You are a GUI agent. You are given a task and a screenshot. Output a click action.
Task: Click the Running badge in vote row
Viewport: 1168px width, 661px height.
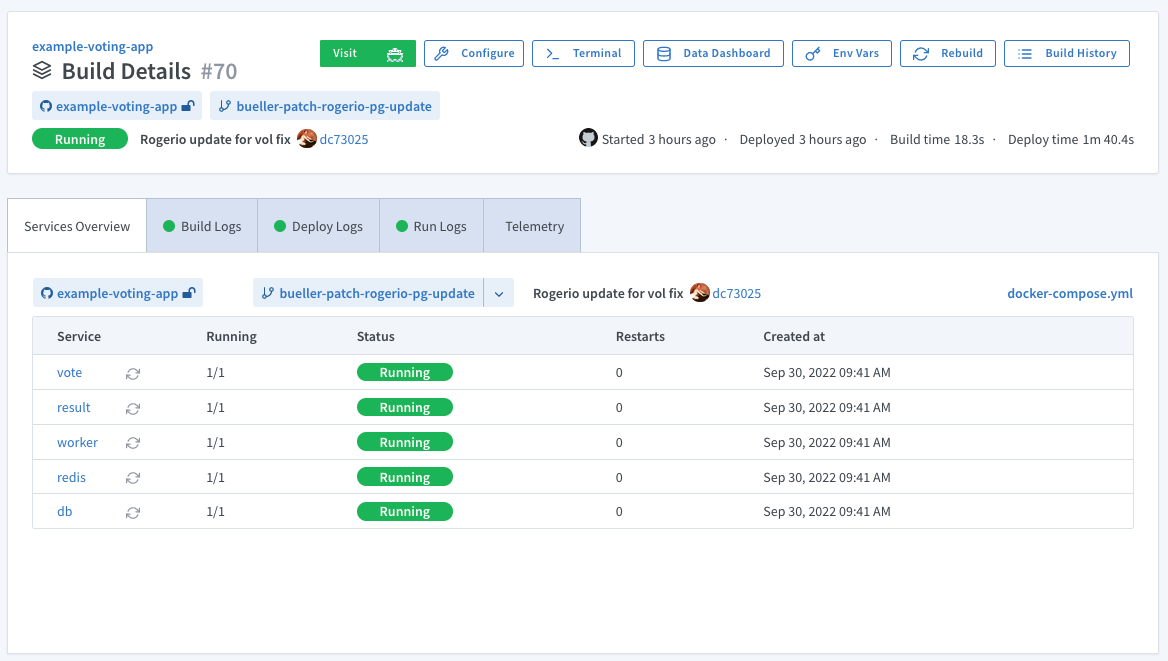[x=404, y=373]
